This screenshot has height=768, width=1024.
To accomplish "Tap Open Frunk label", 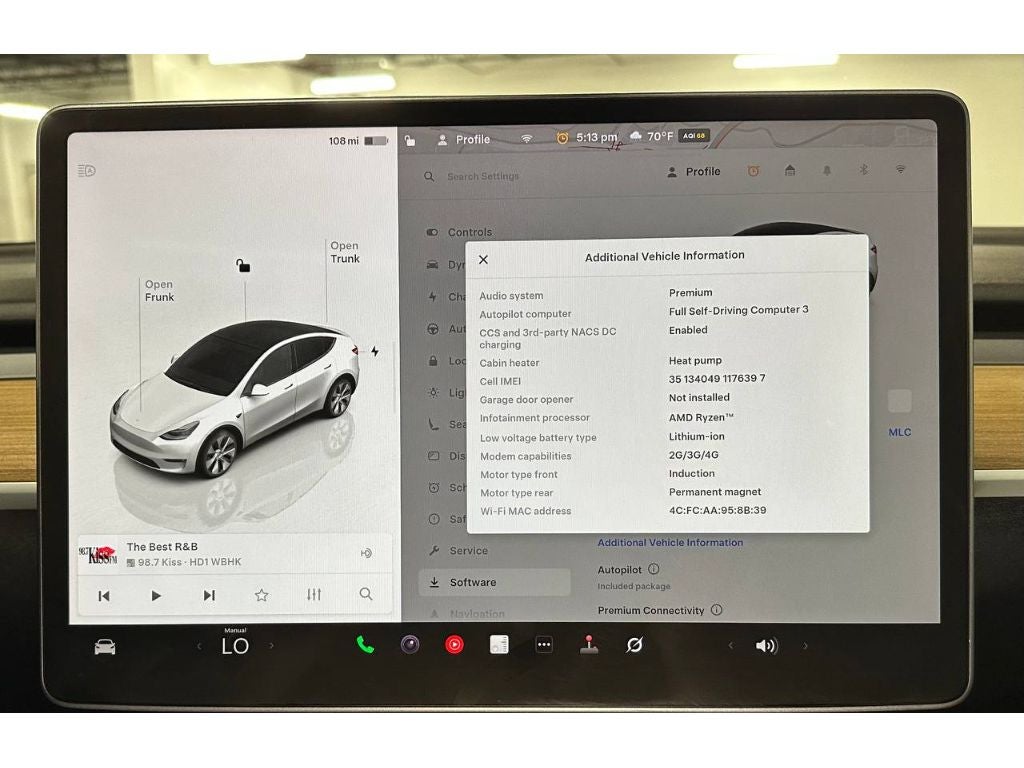I will [159, 291].
